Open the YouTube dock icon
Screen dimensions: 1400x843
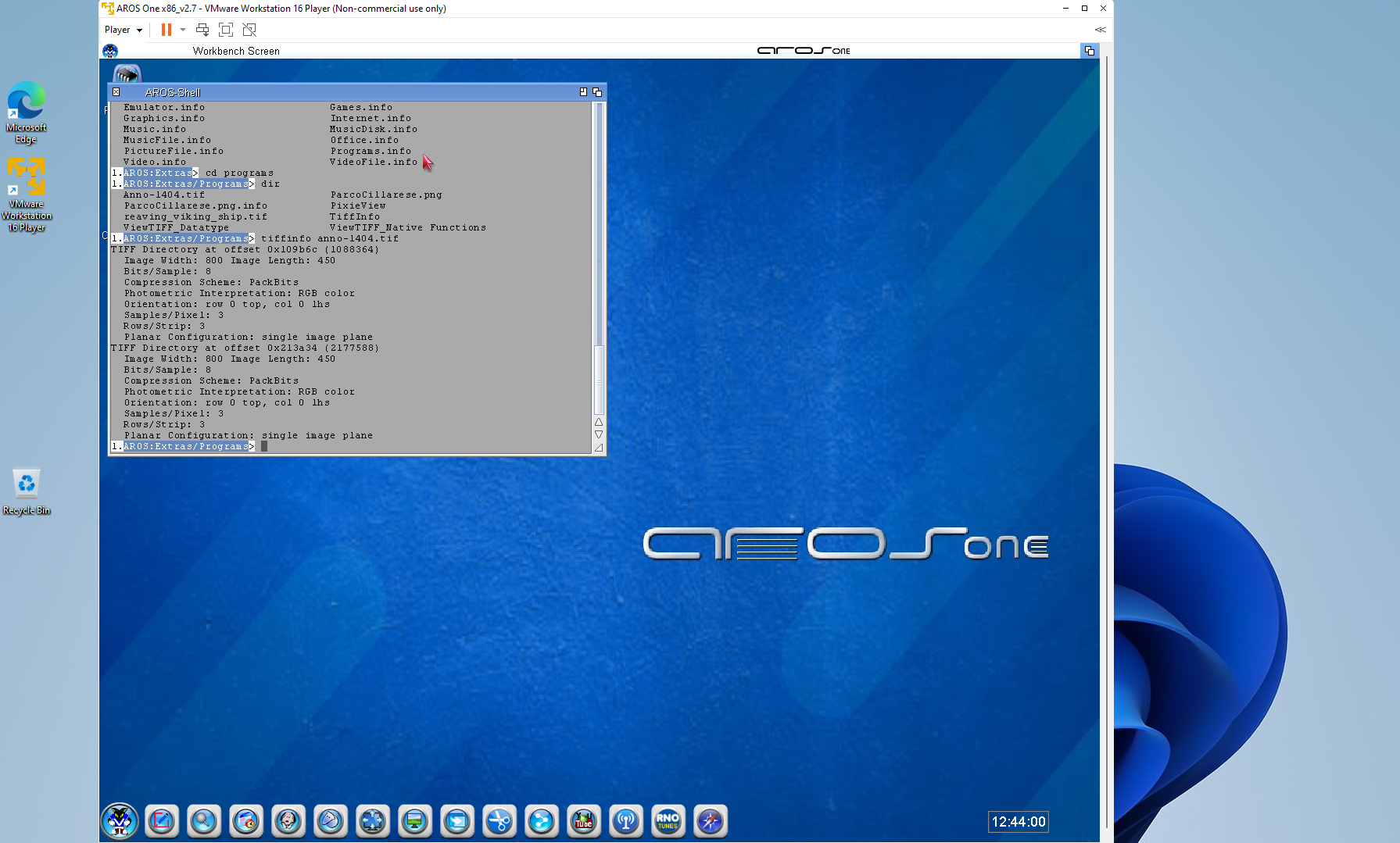click(584, 821)
